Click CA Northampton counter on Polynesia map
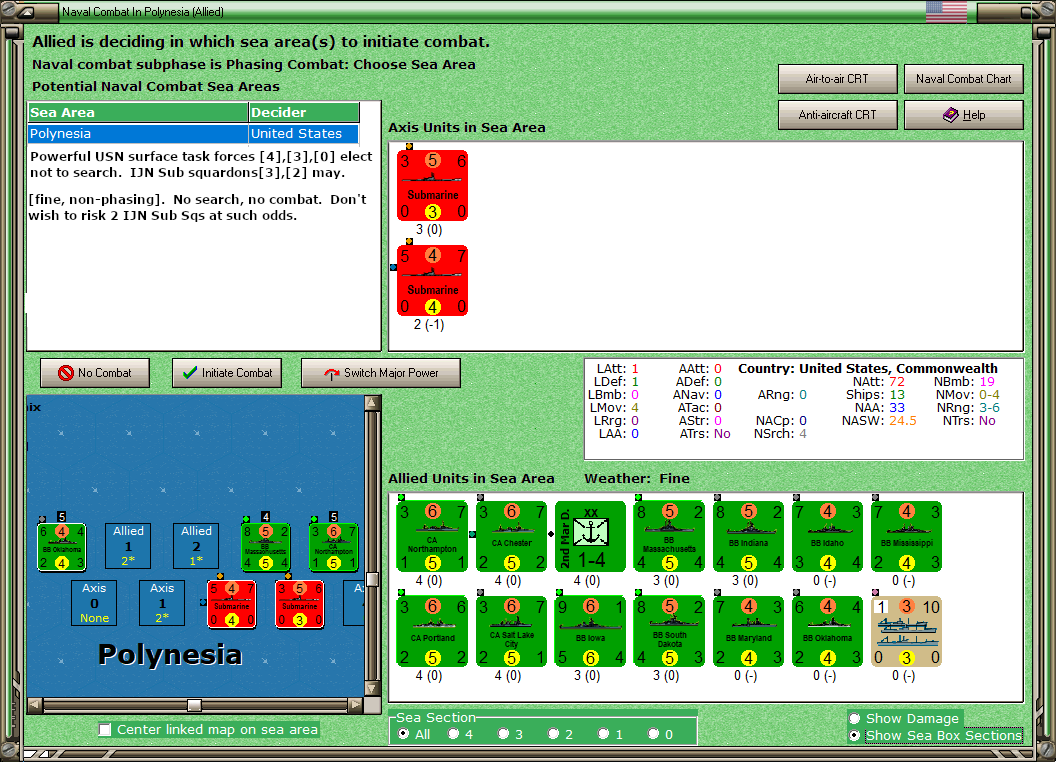 tap(333, 547)
